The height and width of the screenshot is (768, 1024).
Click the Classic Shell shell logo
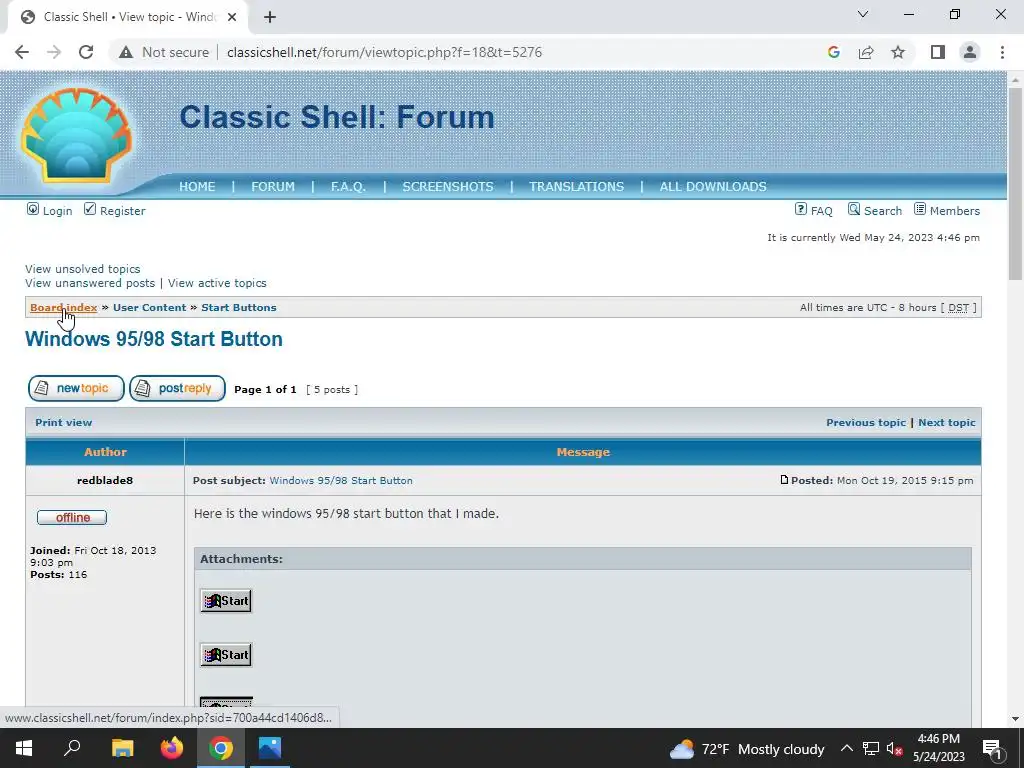pos(76,135)
